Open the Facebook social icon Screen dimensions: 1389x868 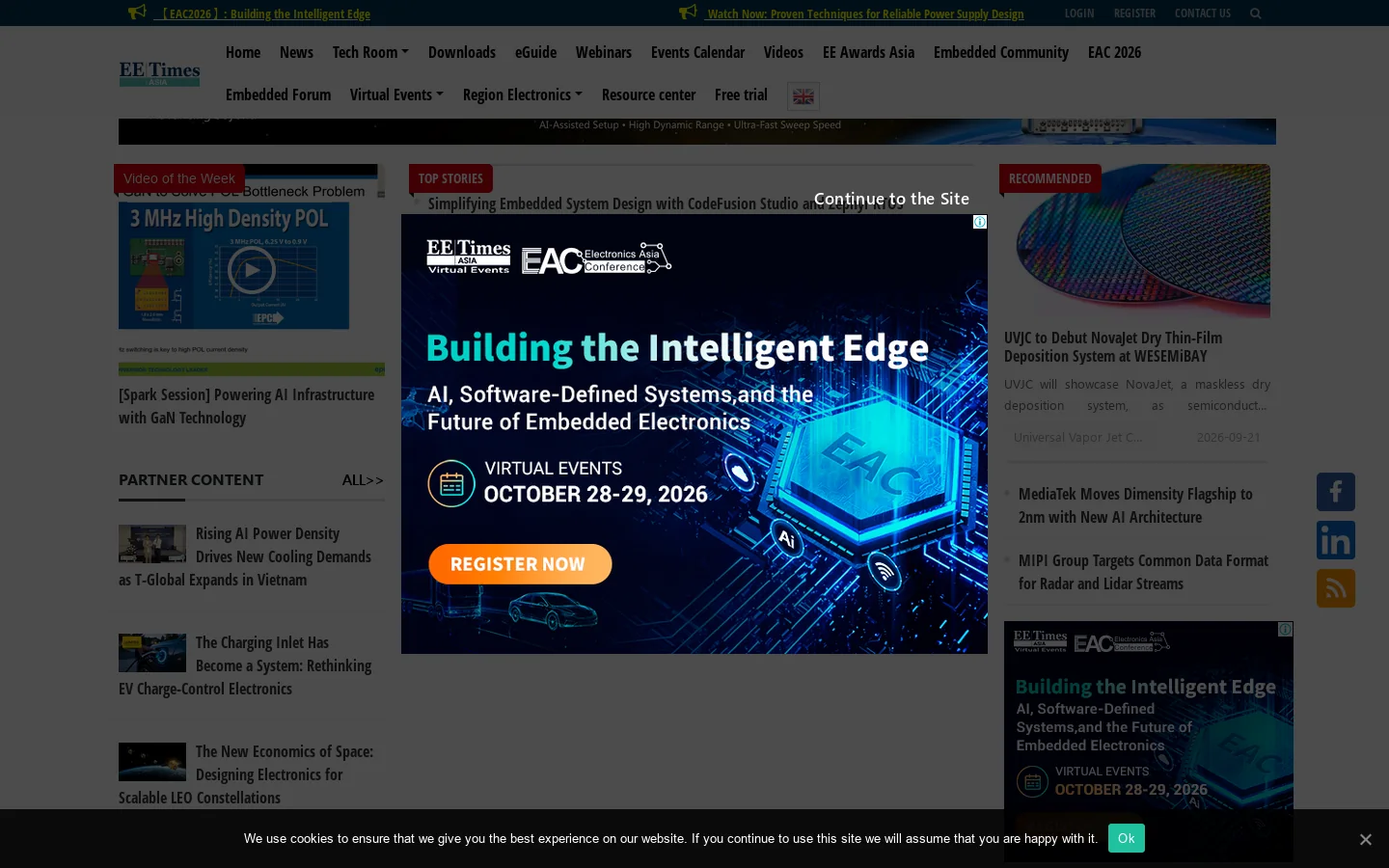pos(1336,492)
